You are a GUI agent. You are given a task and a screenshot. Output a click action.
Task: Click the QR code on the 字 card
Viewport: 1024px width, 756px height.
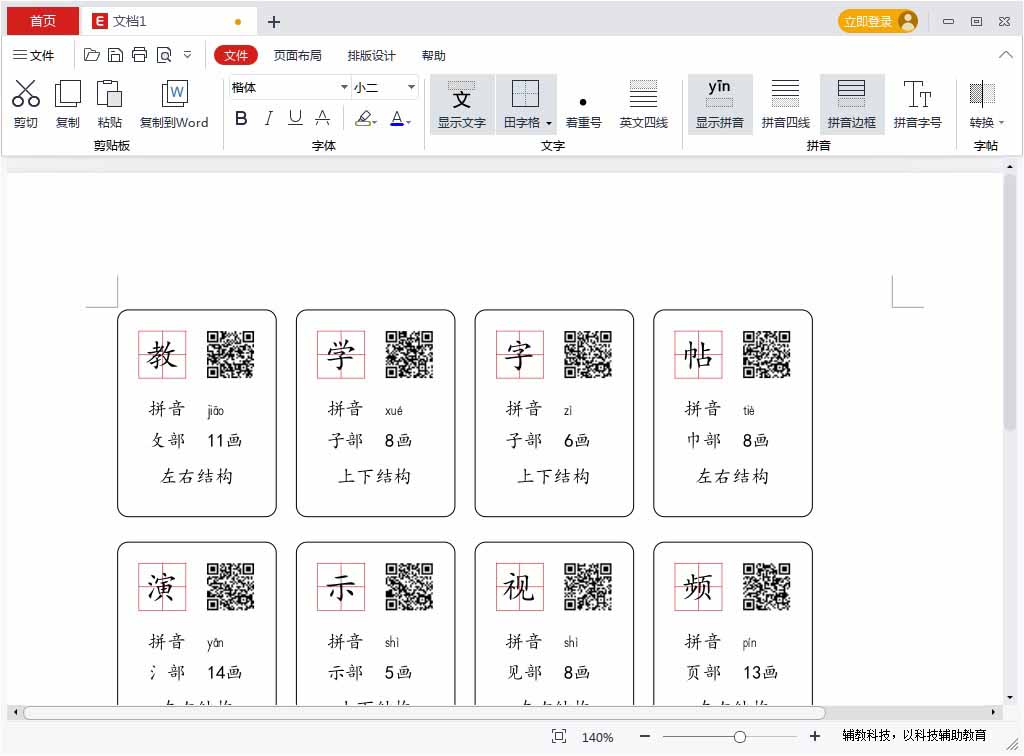coord(588,354)
